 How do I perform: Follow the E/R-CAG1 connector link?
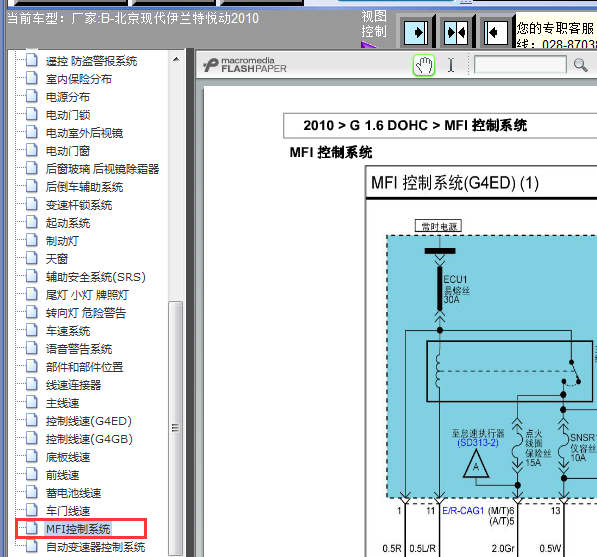pyautogui.click(x=463, y=511)
